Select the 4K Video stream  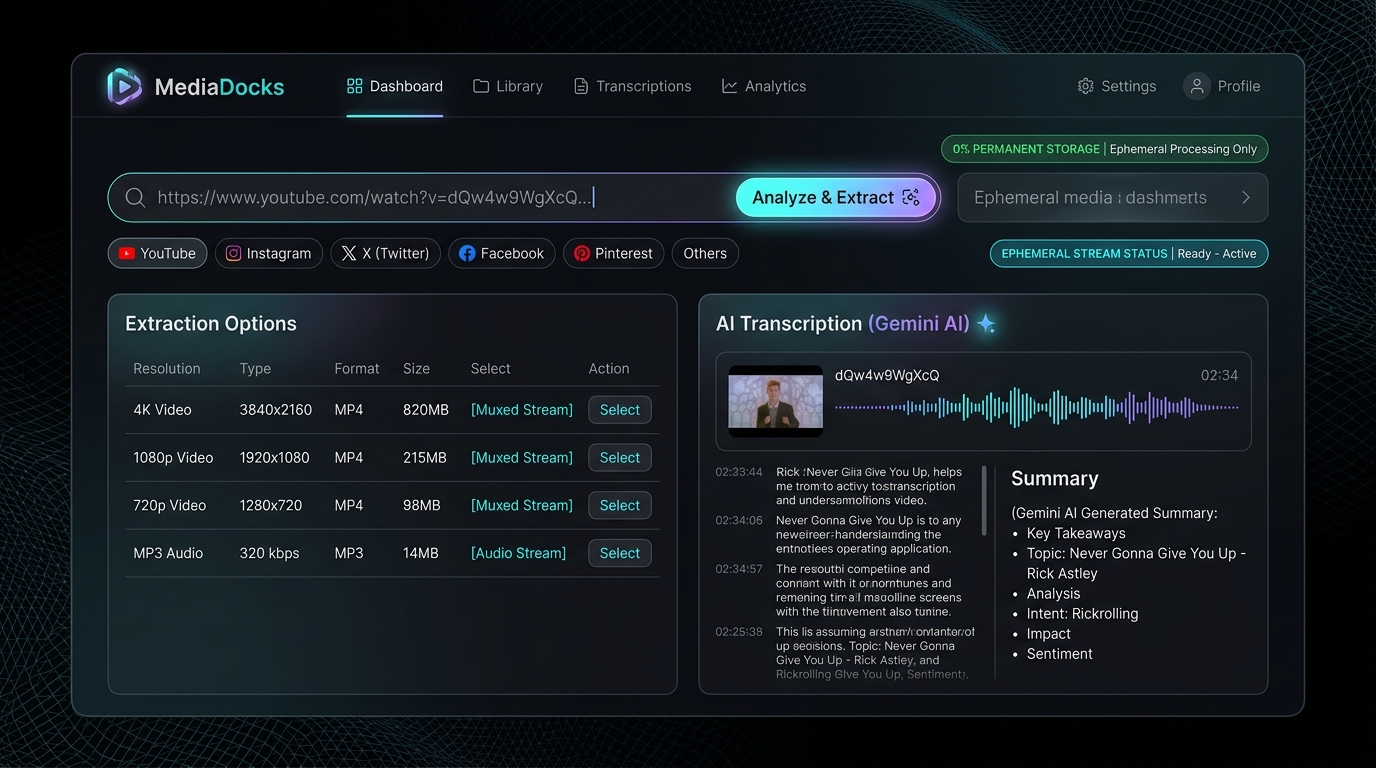click(620, 410)
